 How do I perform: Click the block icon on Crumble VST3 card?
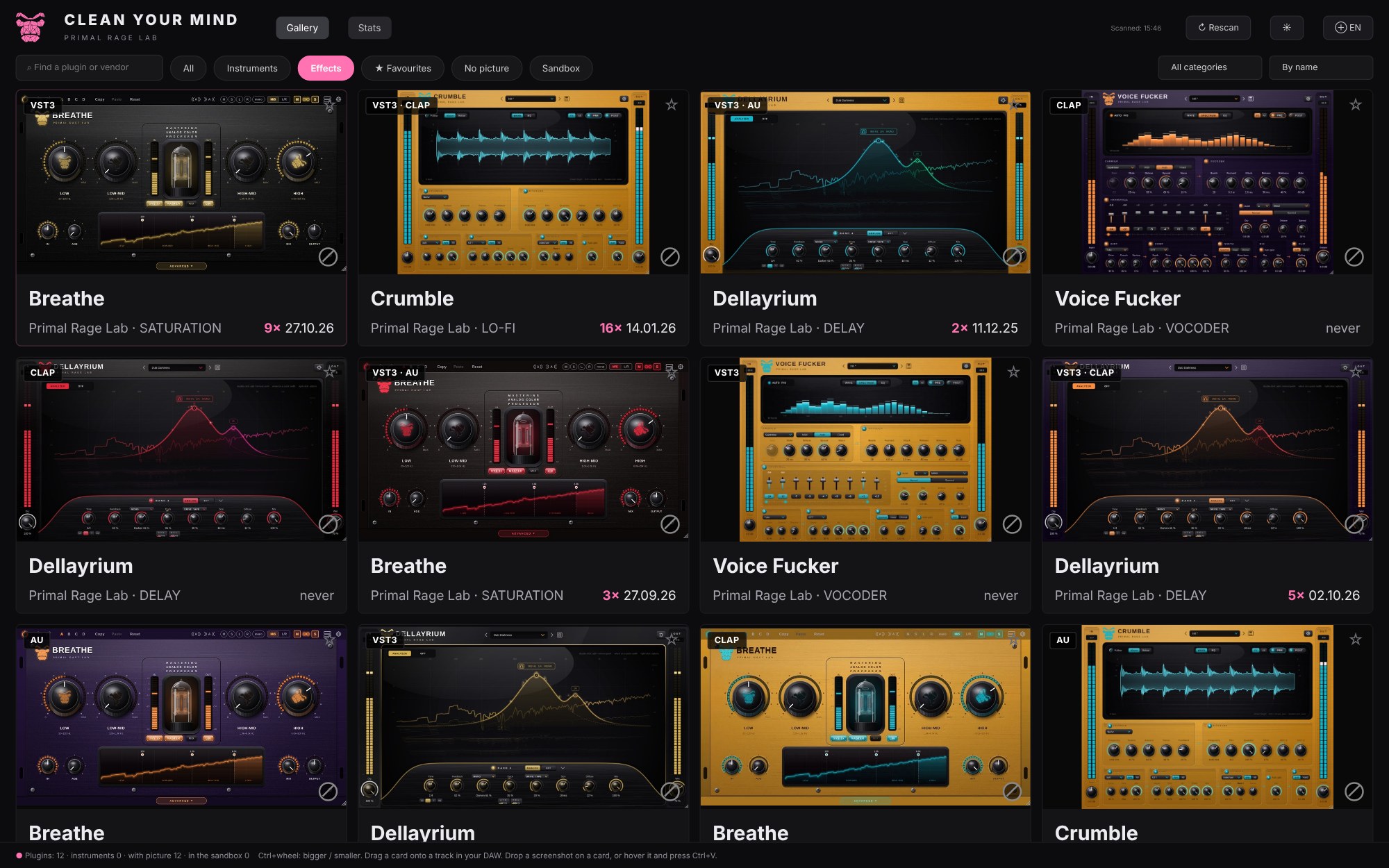669,257
